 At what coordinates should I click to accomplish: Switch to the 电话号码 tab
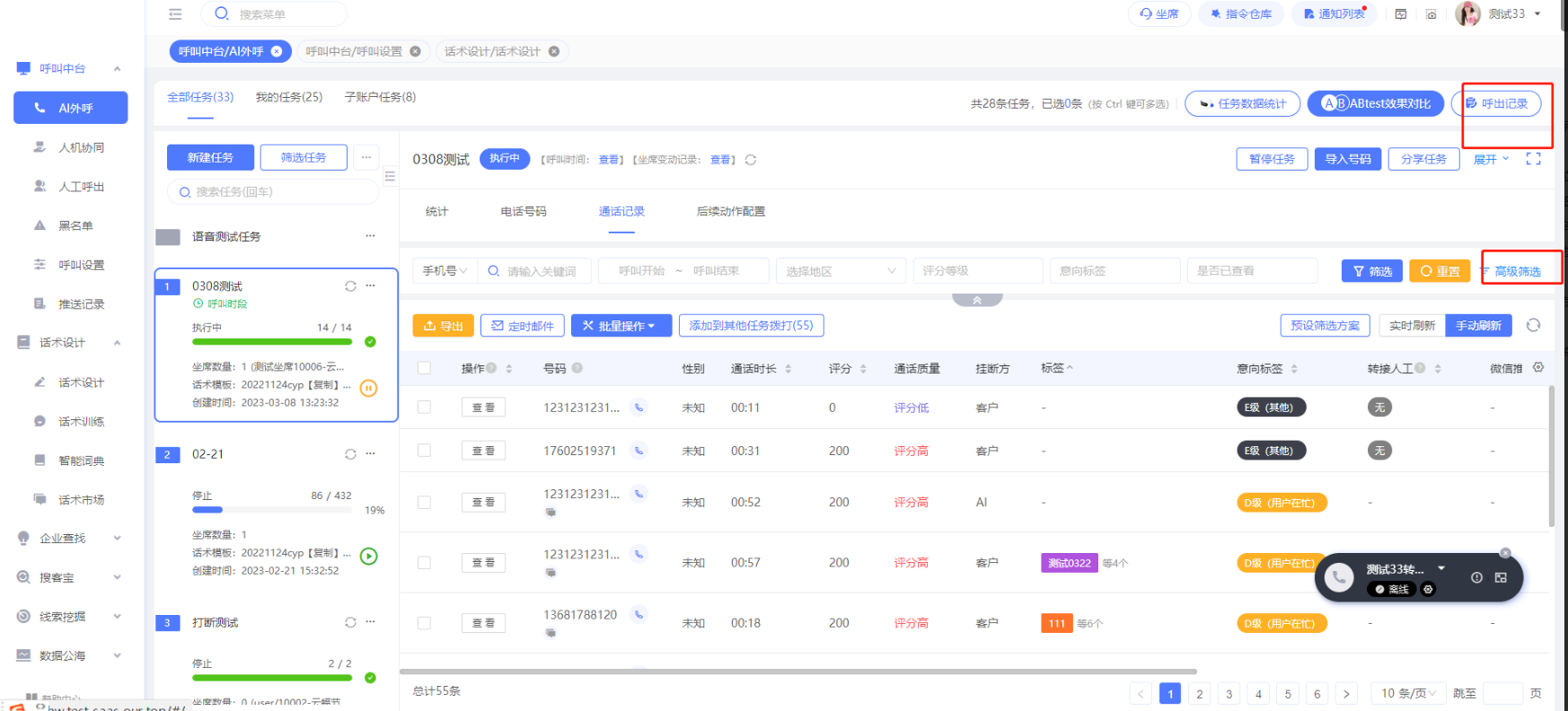[524, 212]
